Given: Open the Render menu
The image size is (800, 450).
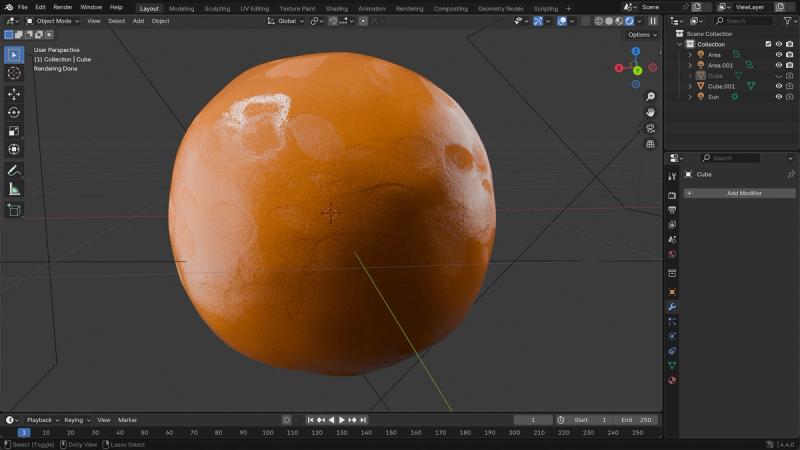Looking at the screenshot, I should point(63,7).
